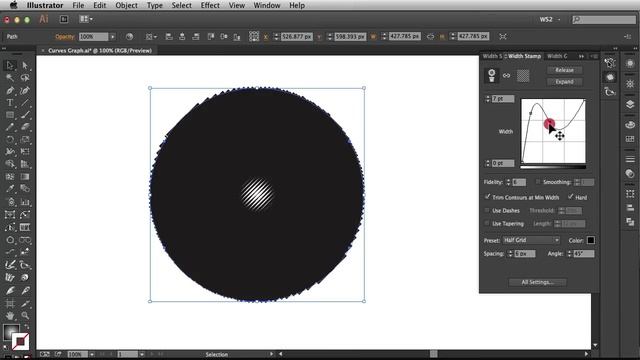Click the stamp icon in Width Stamp panel
Screen dimensions: 640x360
[491, 75]
